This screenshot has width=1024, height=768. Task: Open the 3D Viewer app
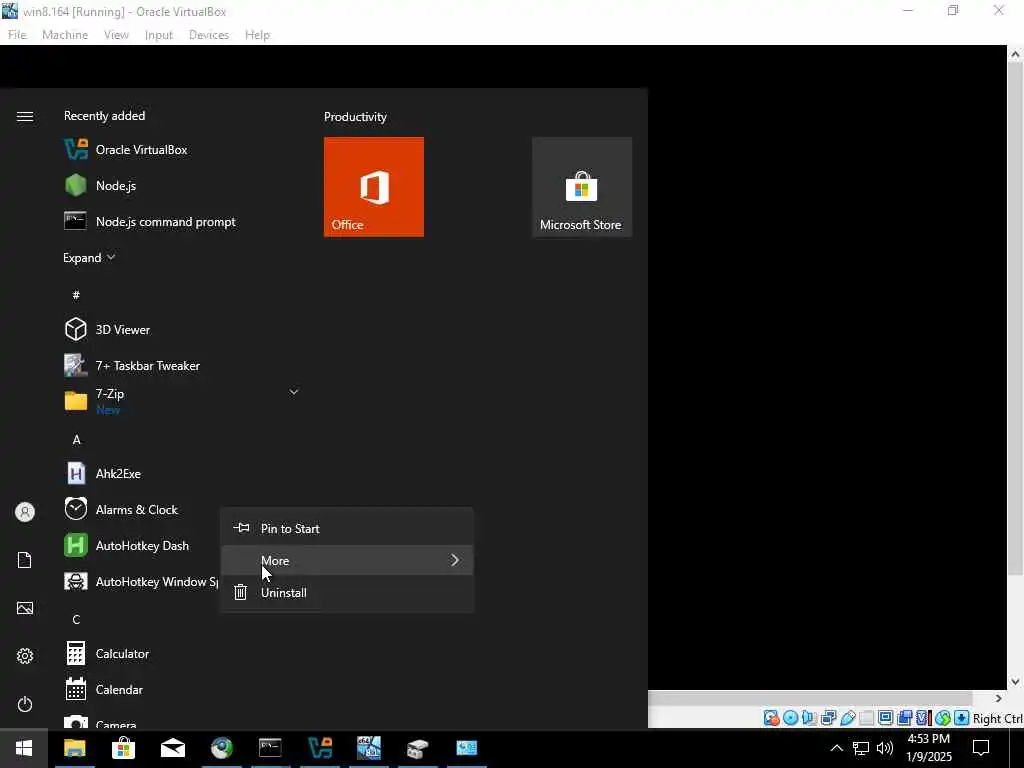pos(107,330)
